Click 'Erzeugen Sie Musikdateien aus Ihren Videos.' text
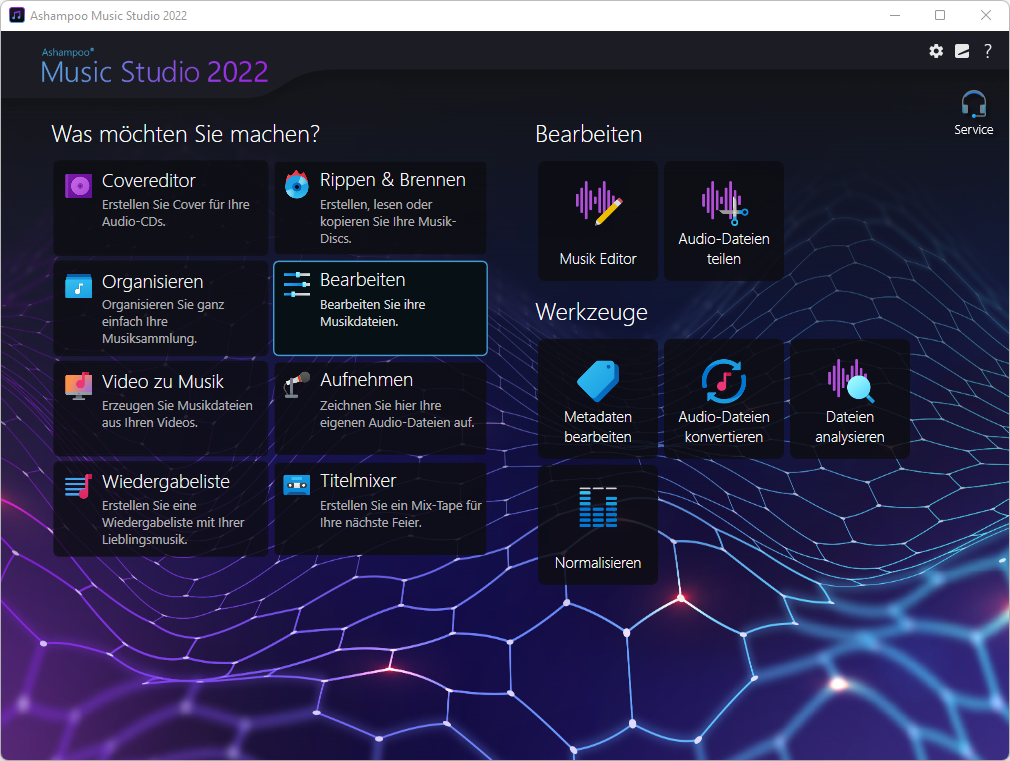Image resolution: width=1010 pixels, height=761 pixels. (x=177, y=414)
